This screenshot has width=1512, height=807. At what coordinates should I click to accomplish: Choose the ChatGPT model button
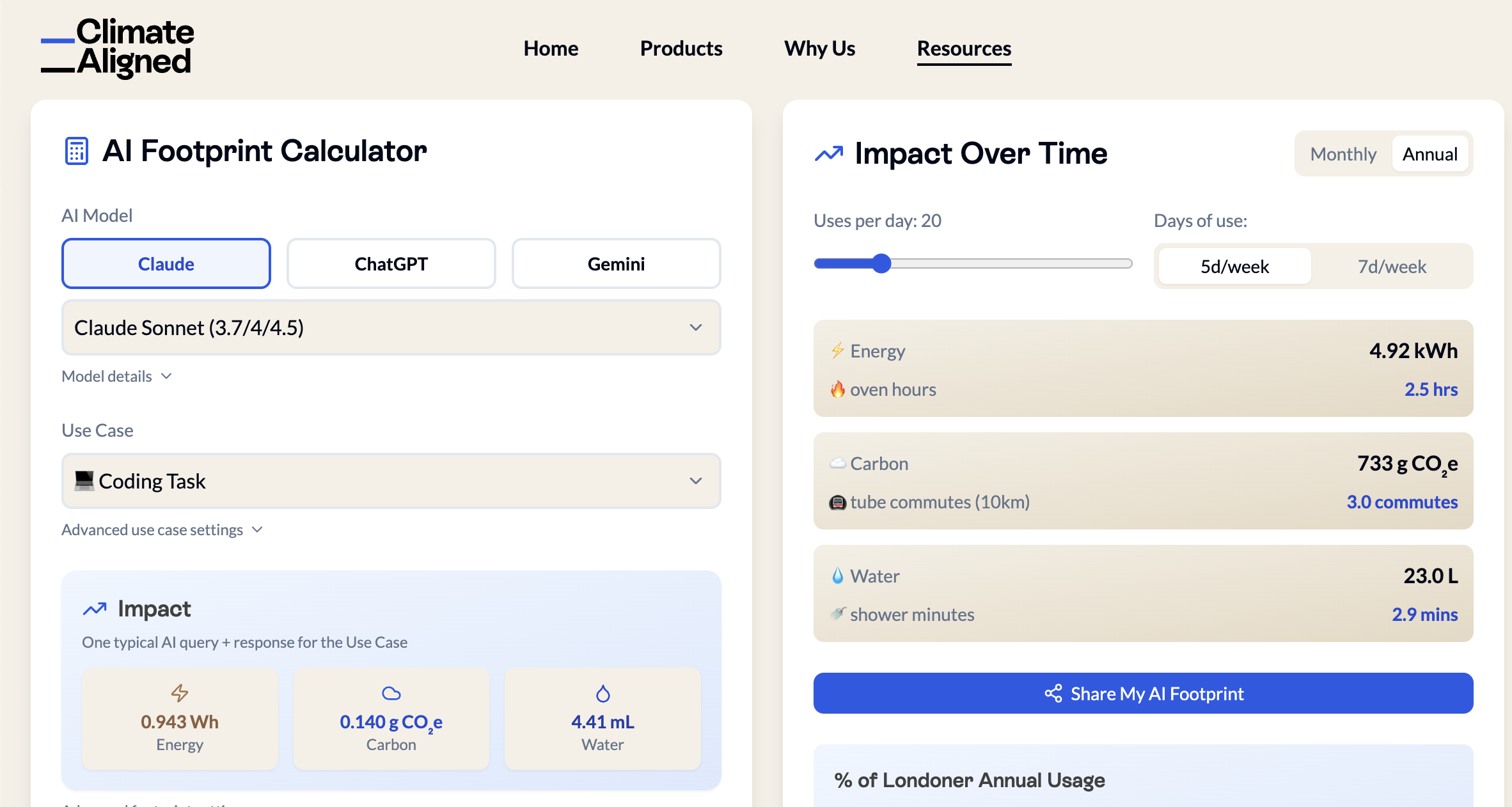(391, 263)
